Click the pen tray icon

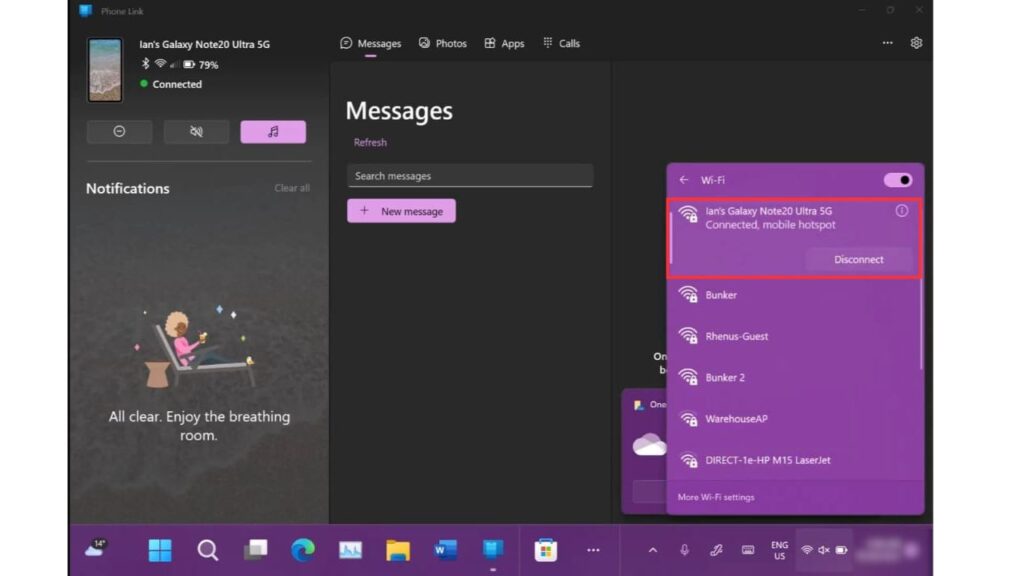pyautogui.click(x=716, y=551)
